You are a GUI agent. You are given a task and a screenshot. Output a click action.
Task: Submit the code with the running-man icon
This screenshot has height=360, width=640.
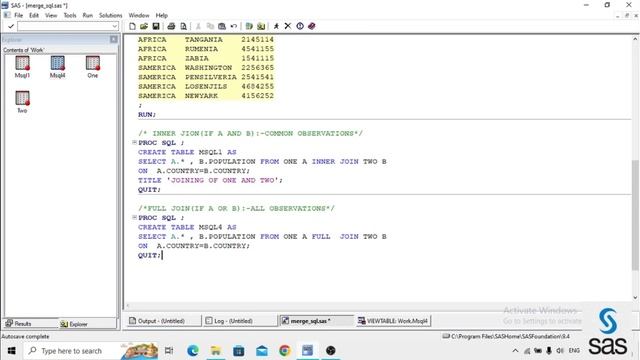[x=276, y=26]
